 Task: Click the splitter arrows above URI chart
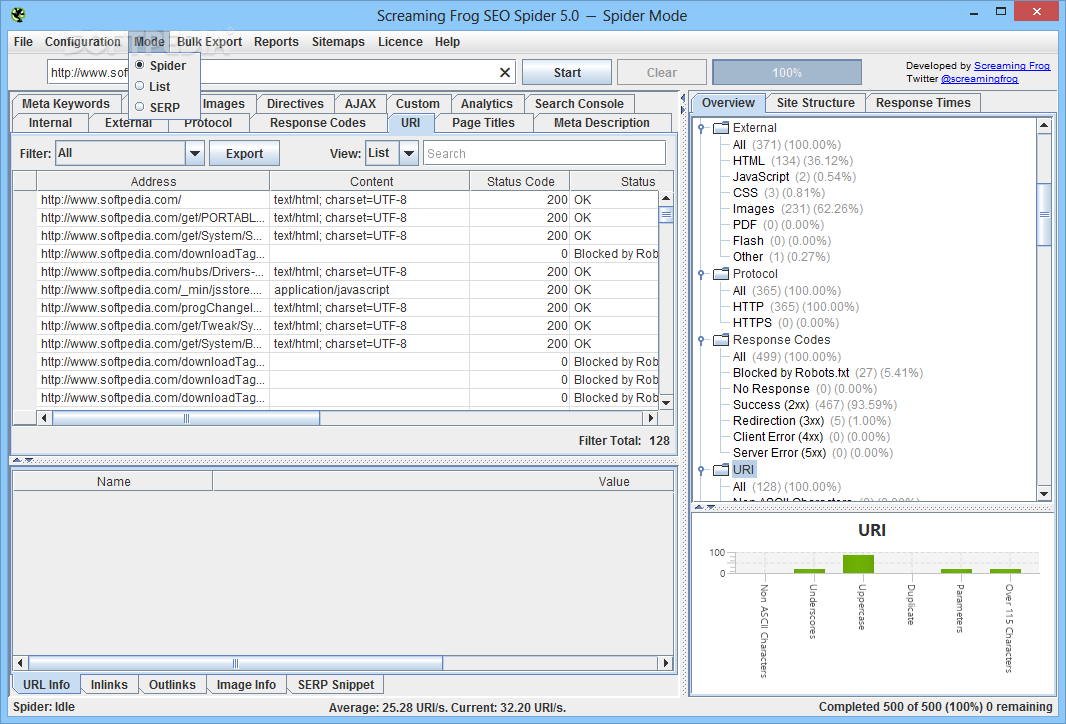pyautogui.click(x=704, y=507)
